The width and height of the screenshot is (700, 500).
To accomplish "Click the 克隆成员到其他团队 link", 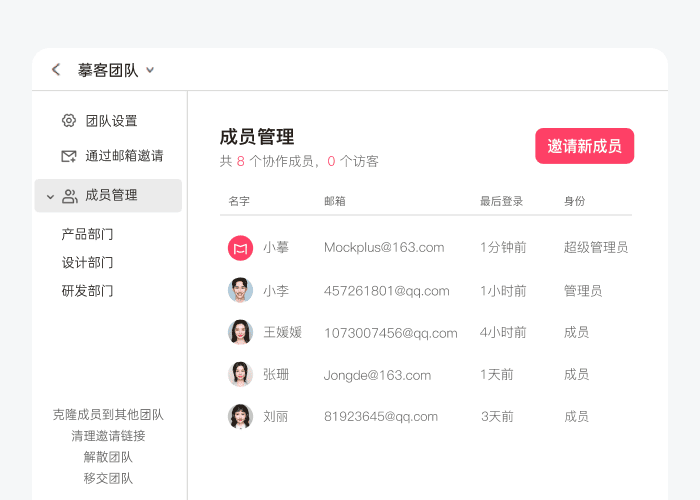I will click(x=108, y=414).
